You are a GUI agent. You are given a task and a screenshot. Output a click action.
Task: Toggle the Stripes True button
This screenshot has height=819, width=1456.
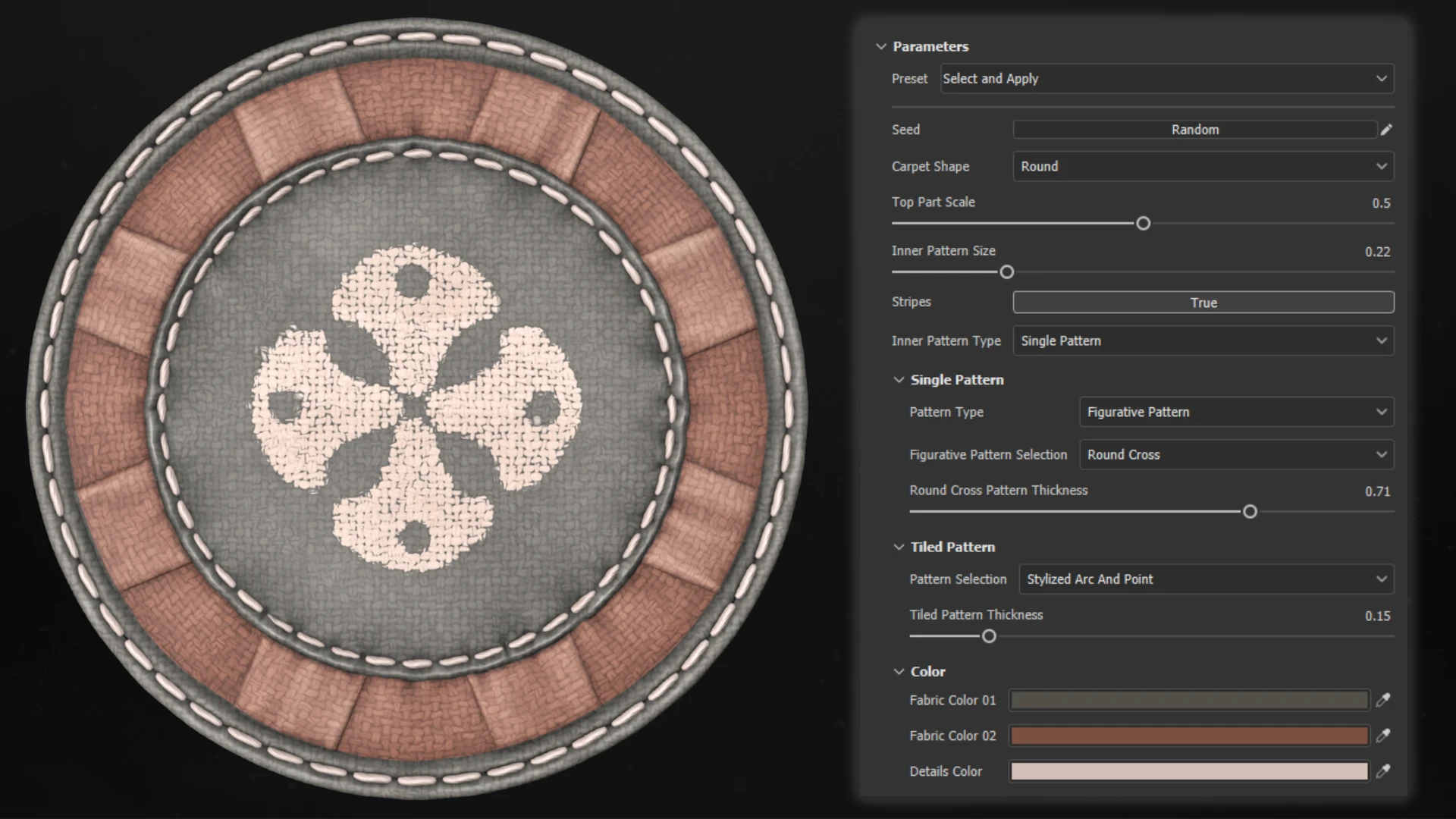click(1203, 303)
